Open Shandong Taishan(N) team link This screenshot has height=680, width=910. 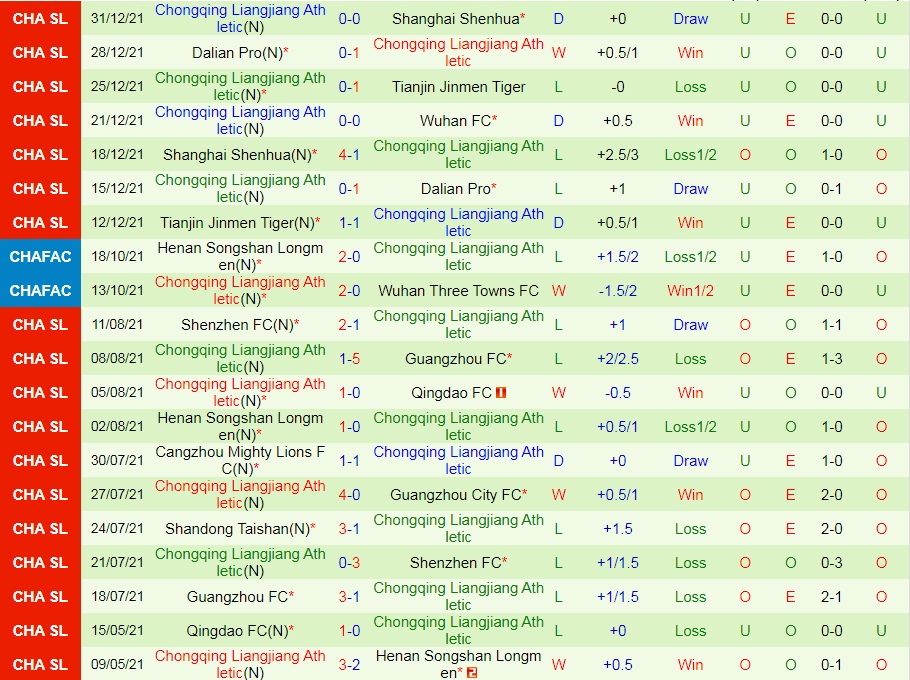click(x=237, y=529)
